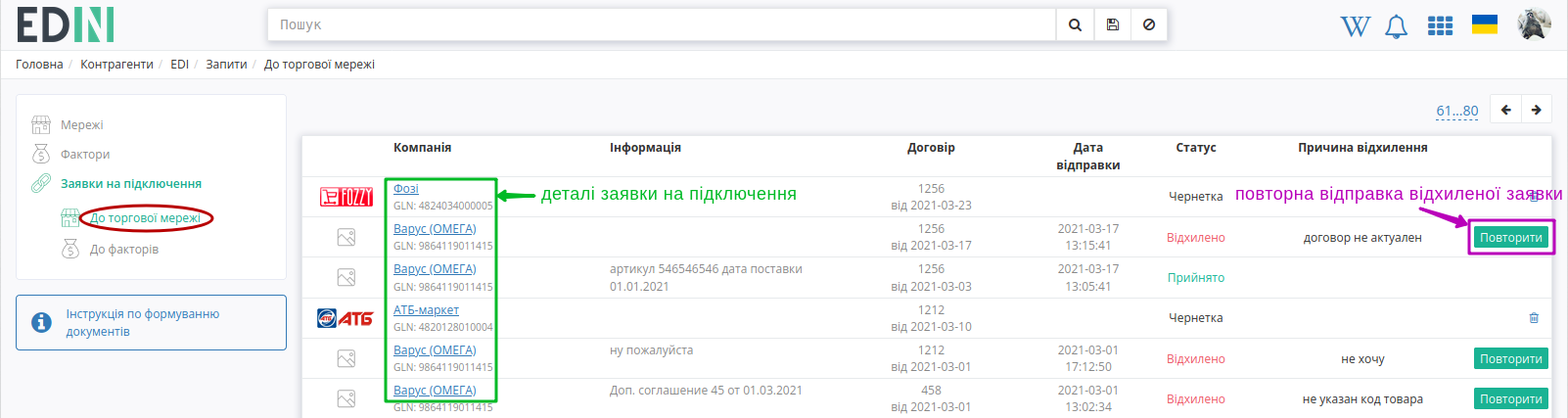Open Варус (ОМЕГА) request for contract 458
The height and width of the screenshot is (418, 1568).
pyautogui.click(x=435, y=391)
